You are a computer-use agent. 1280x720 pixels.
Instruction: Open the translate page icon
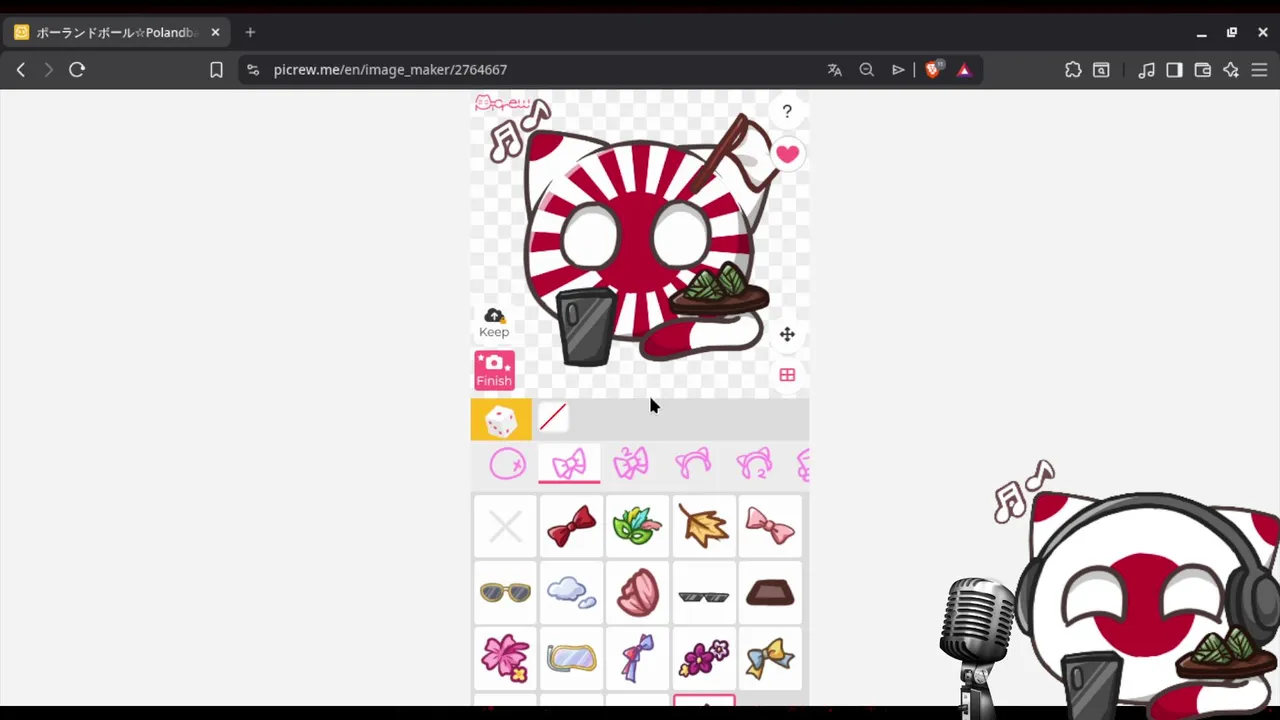click(x=835, y=70)
